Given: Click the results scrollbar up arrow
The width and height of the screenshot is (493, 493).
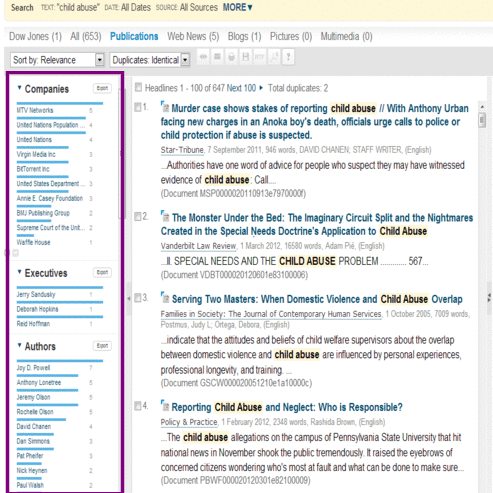Looking at the screenshot, I should (x=482, y=107).
